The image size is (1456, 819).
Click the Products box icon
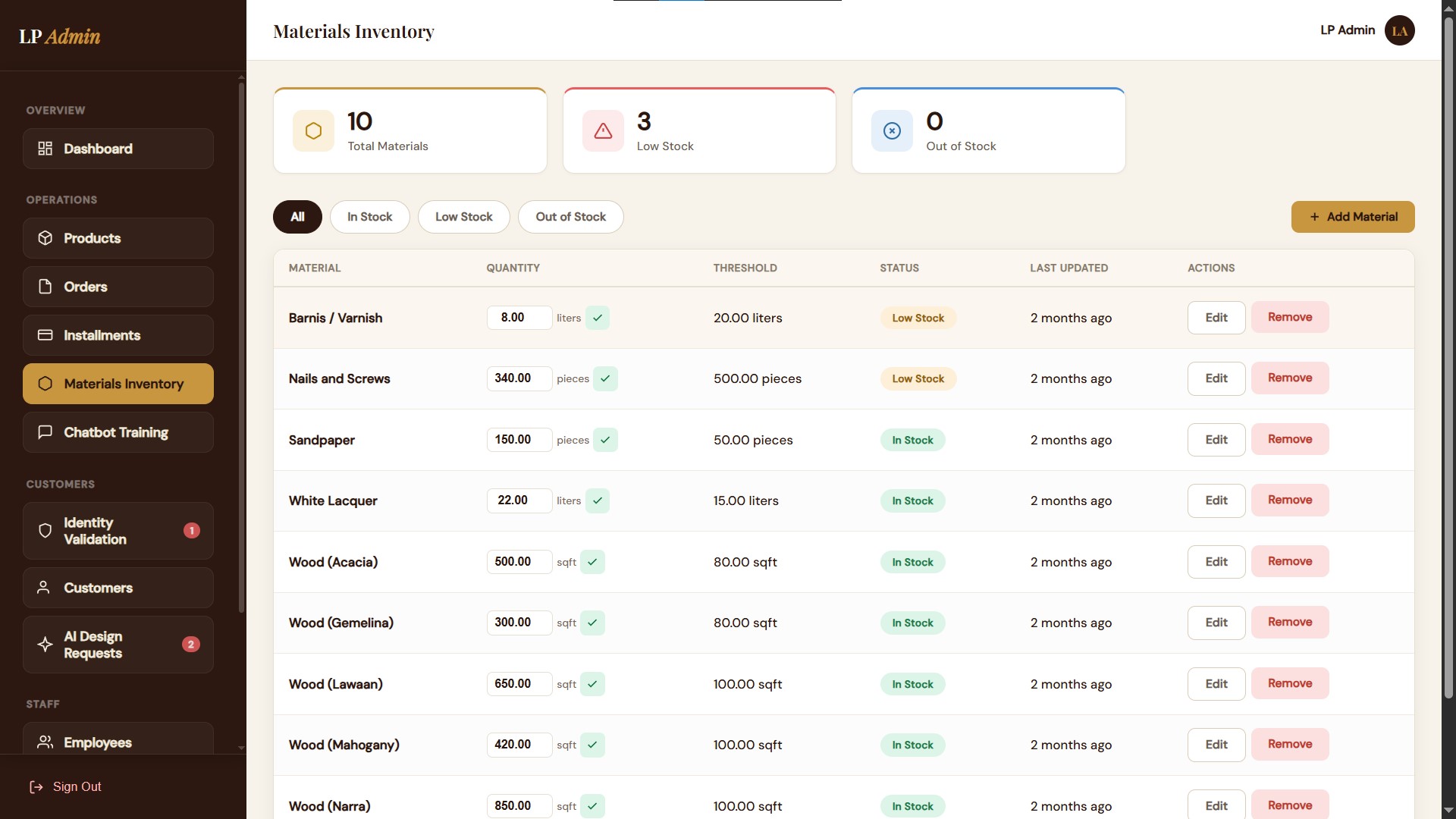tap(45, 238)
